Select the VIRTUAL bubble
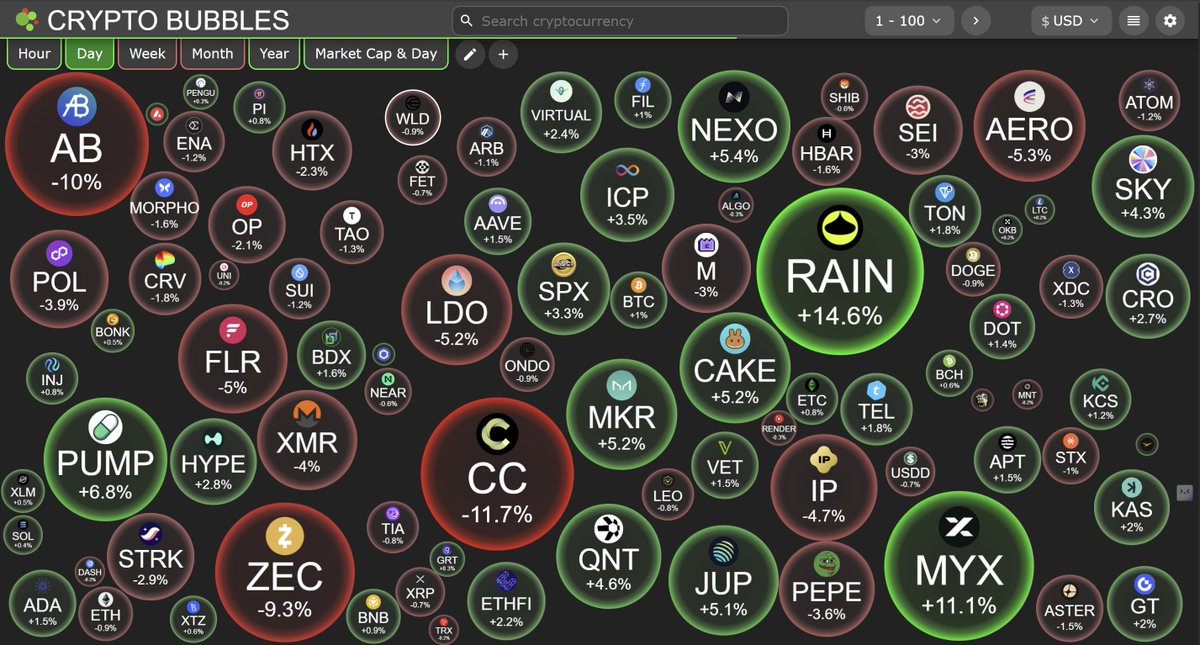Viewport: 1200px width, 645px height. (561, 114)
